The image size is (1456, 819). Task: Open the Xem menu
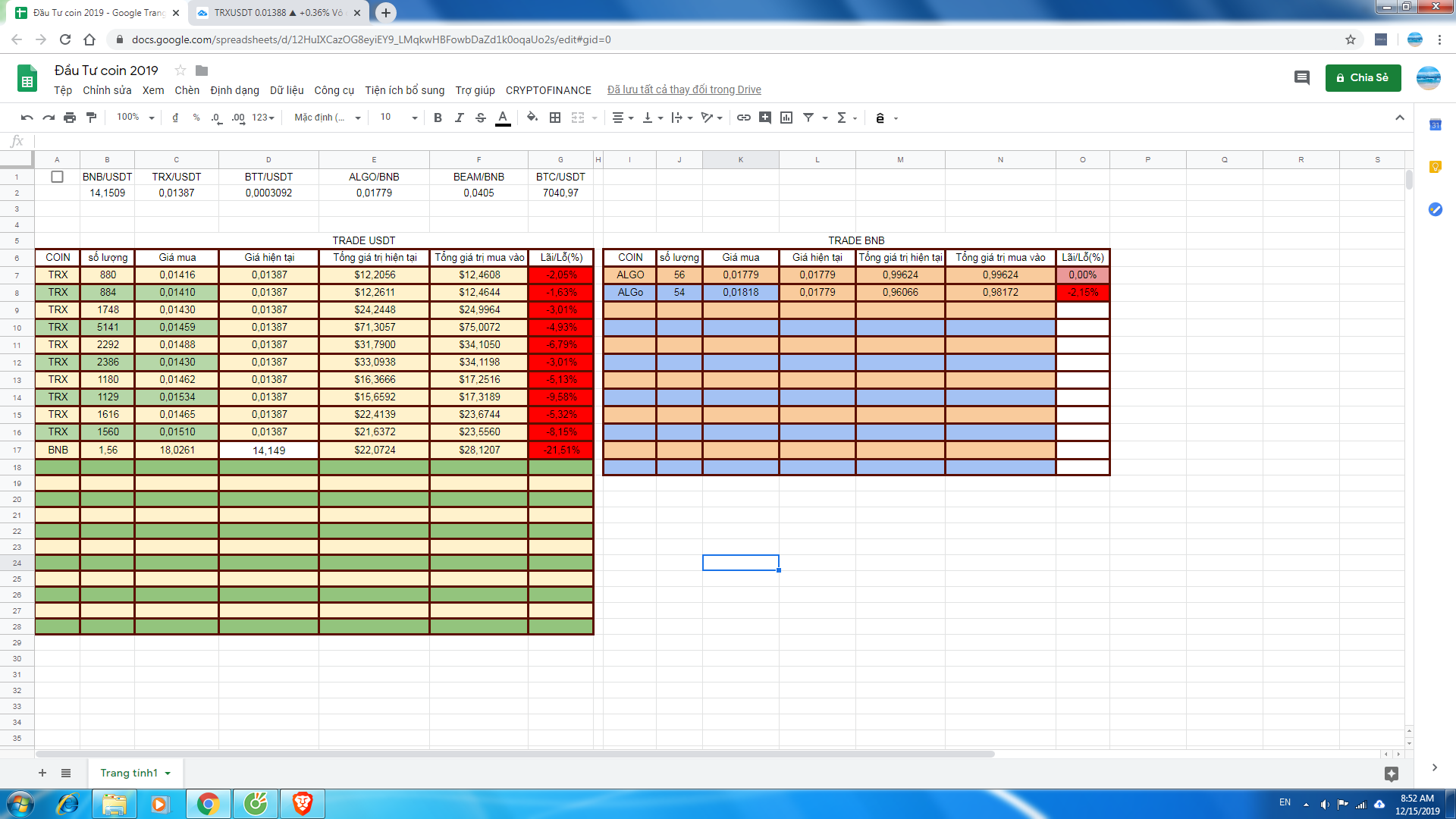click(x=153, y=90)
